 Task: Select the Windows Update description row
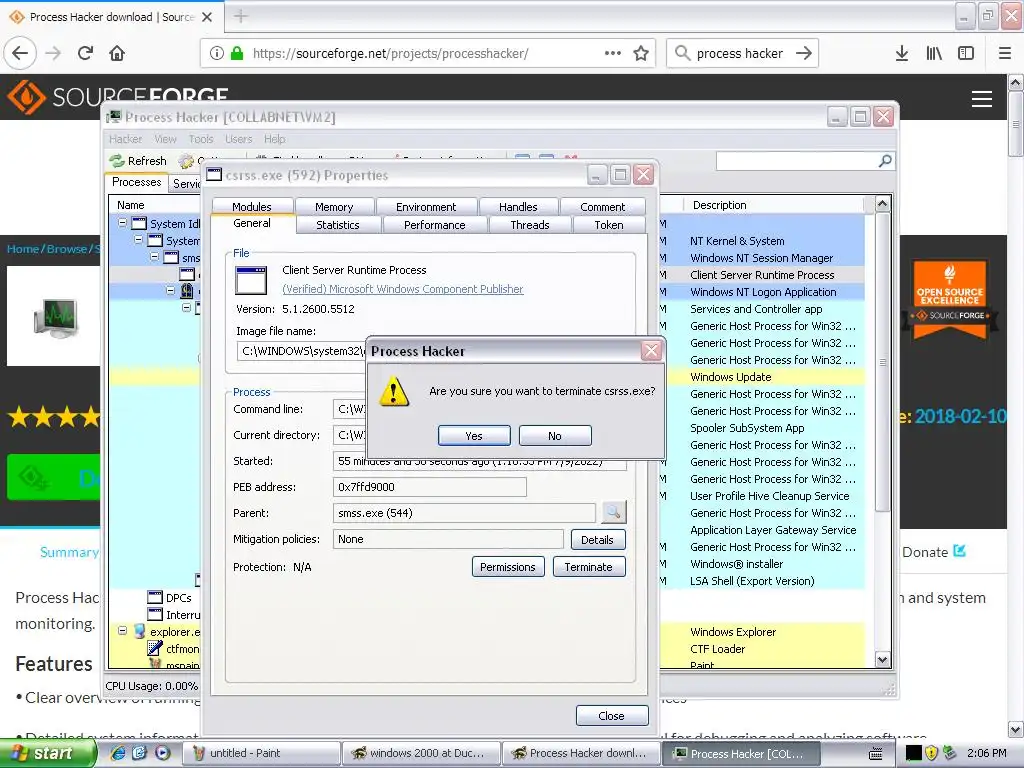tap(731, 377)
